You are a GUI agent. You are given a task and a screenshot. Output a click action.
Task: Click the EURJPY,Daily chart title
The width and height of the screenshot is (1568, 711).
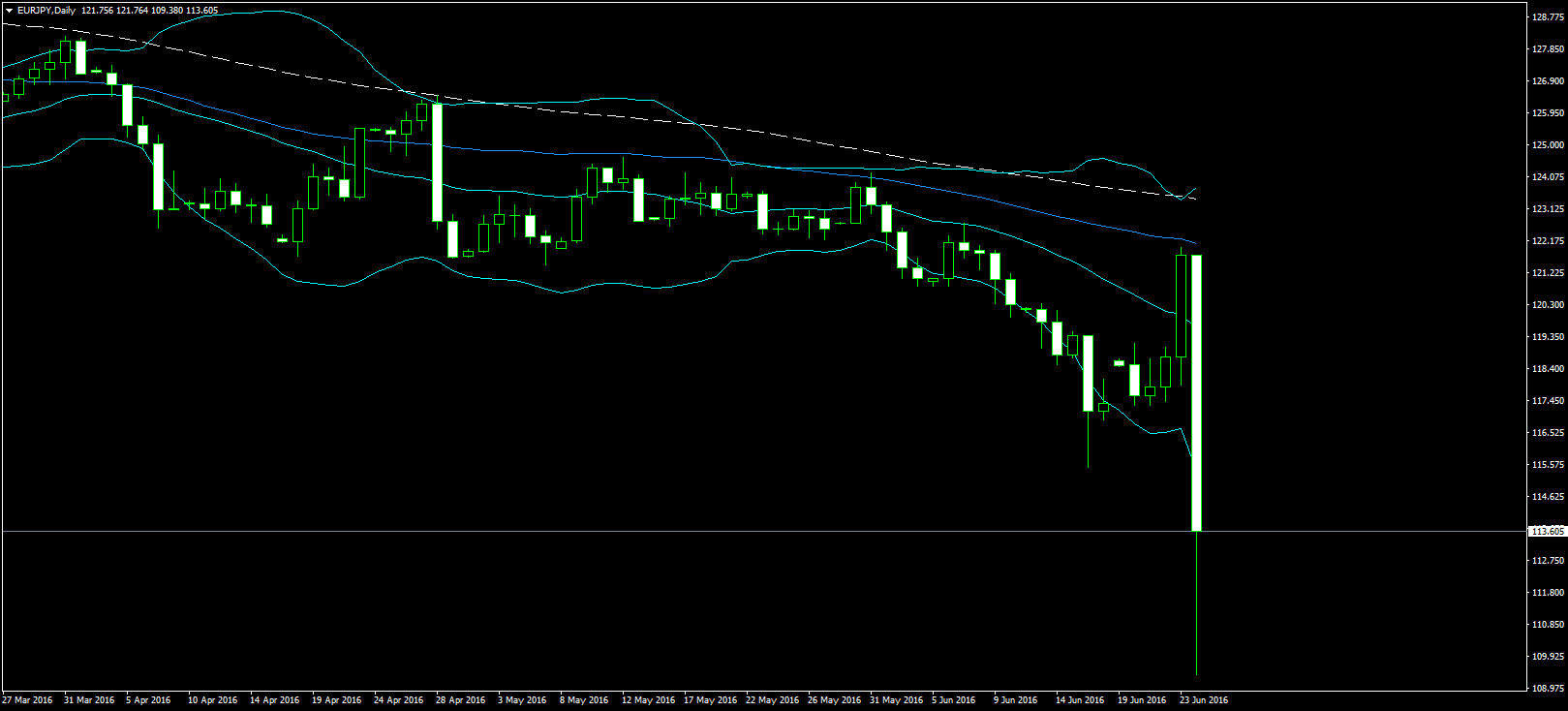(x=46, y=11)
